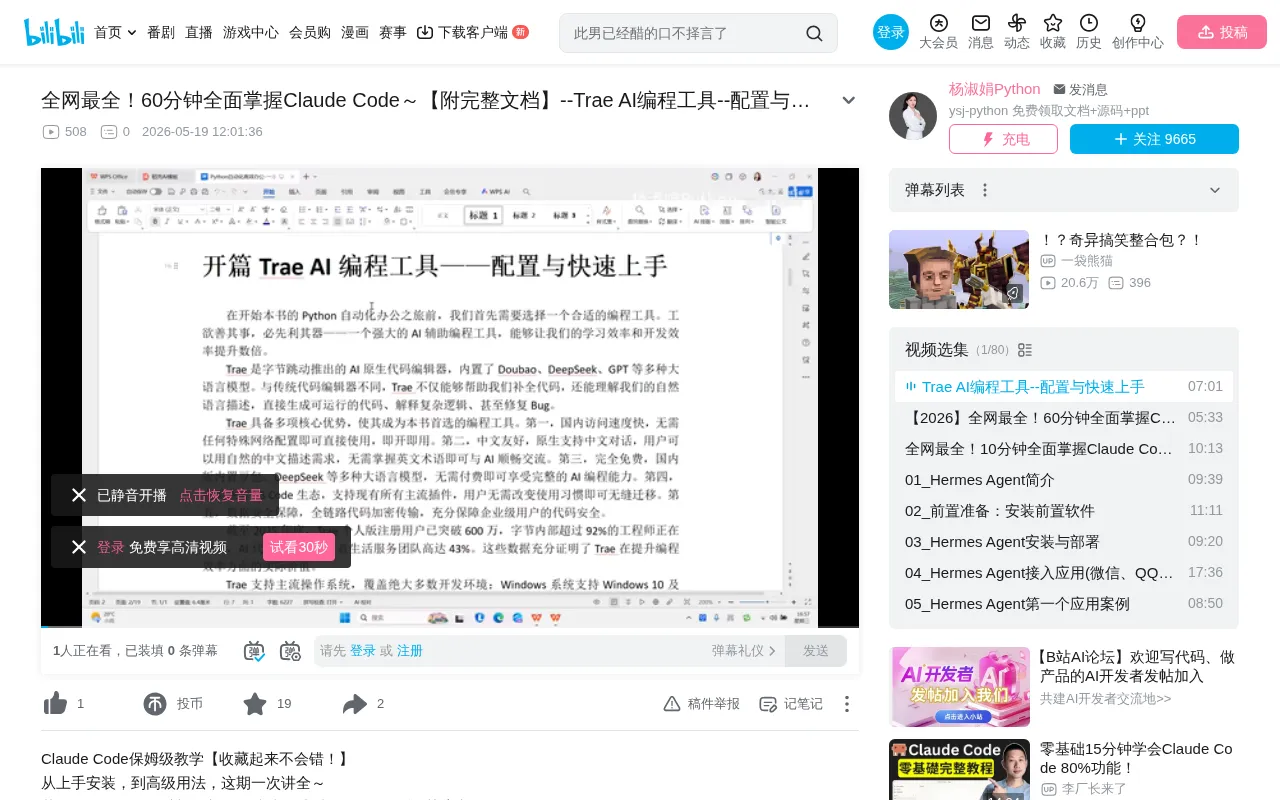Share the video with arrow icon
The image size is (1280, 800).
click(355, 704)
